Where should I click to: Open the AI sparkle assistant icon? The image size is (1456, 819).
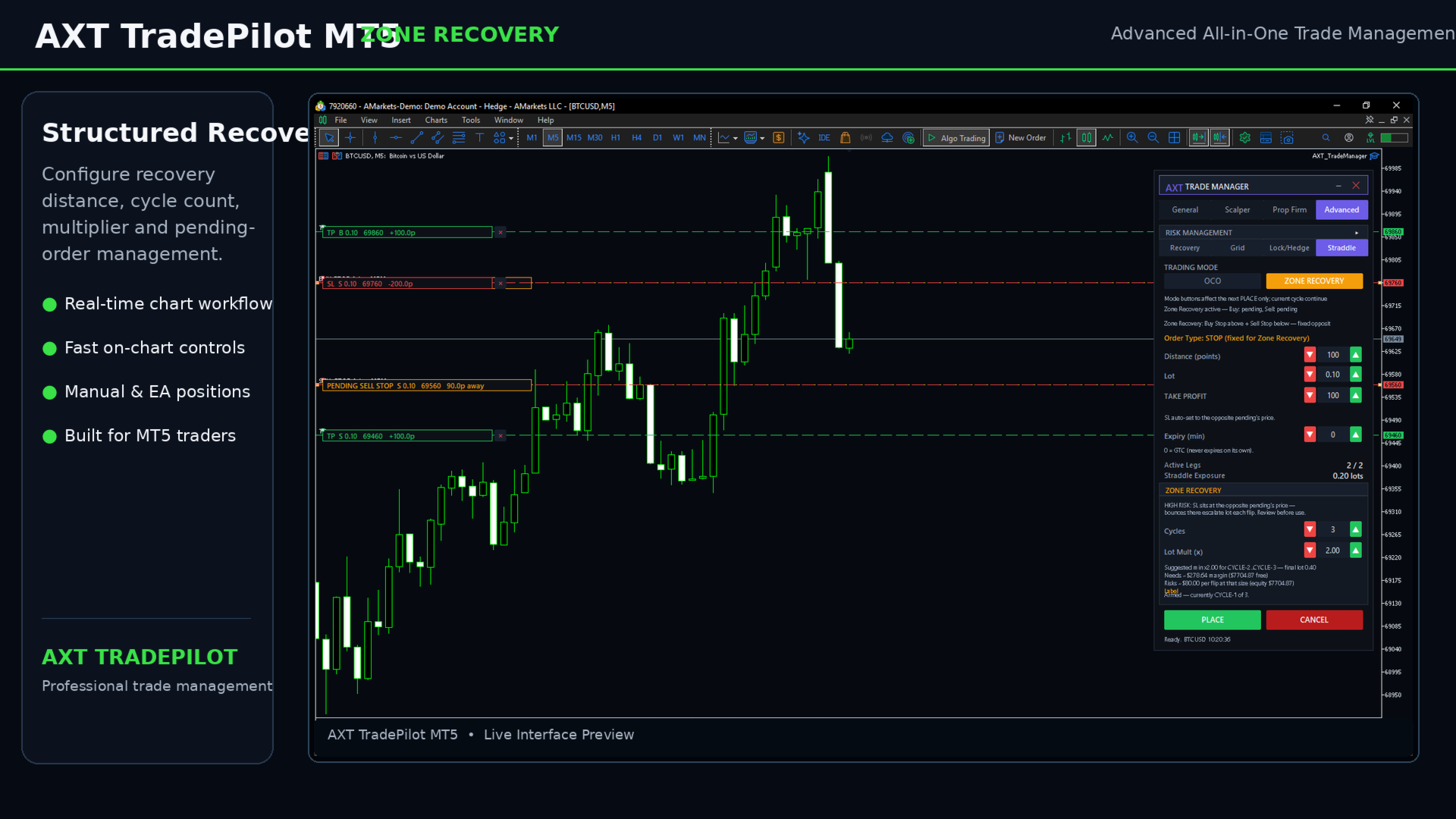(804, 138)
